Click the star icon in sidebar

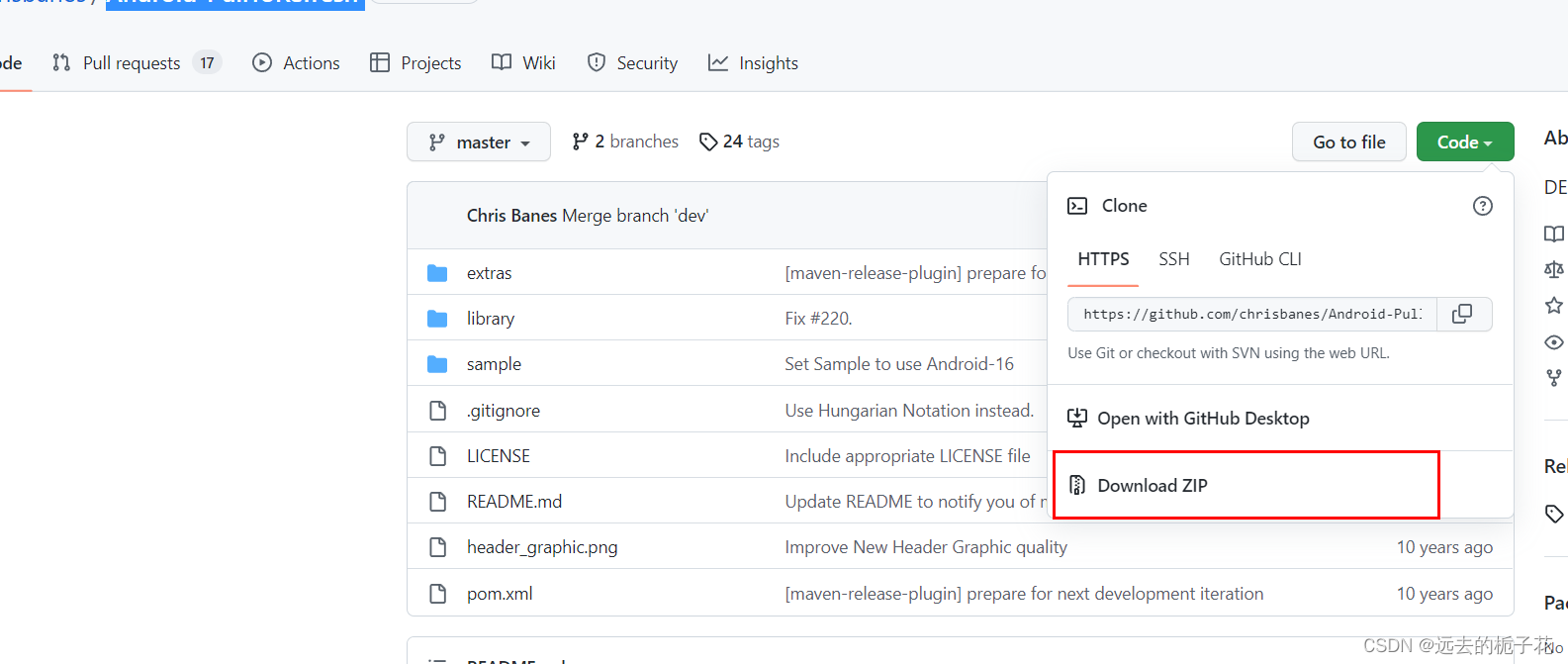pos(1554,305)
